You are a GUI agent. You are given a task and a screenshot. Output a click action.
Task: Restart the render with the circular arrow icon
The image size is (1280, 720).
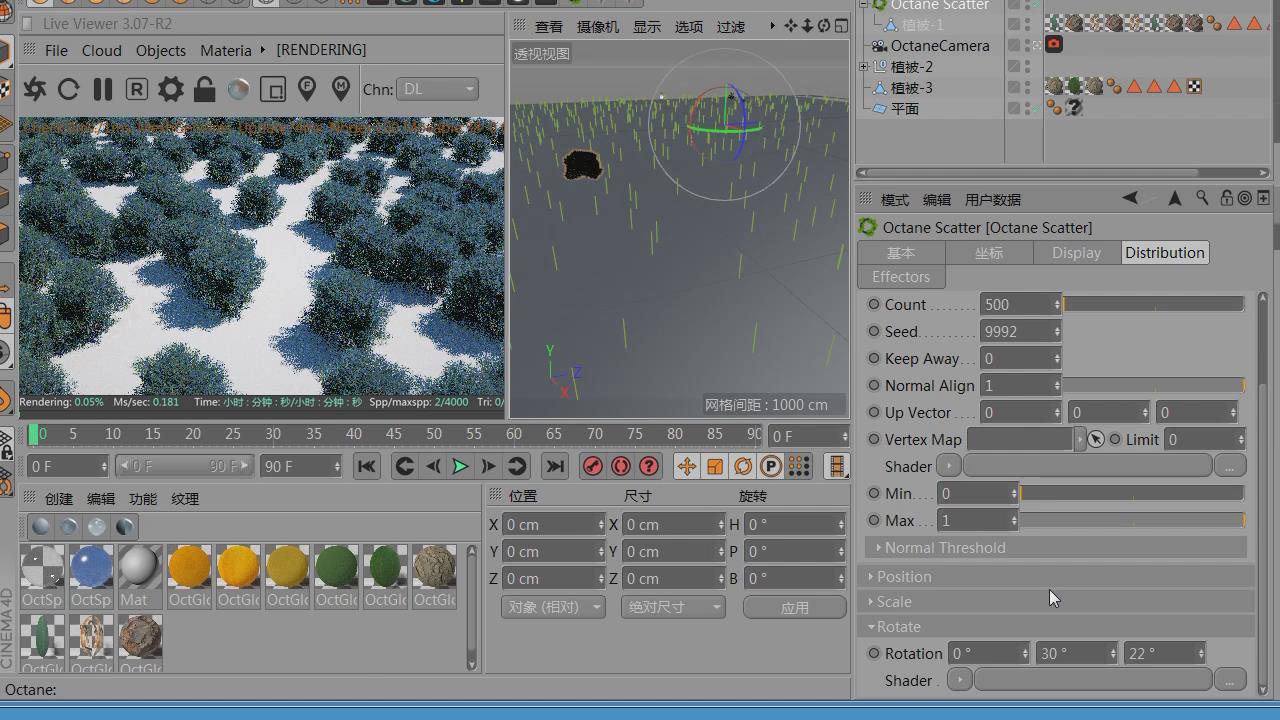tap(68, 89)
